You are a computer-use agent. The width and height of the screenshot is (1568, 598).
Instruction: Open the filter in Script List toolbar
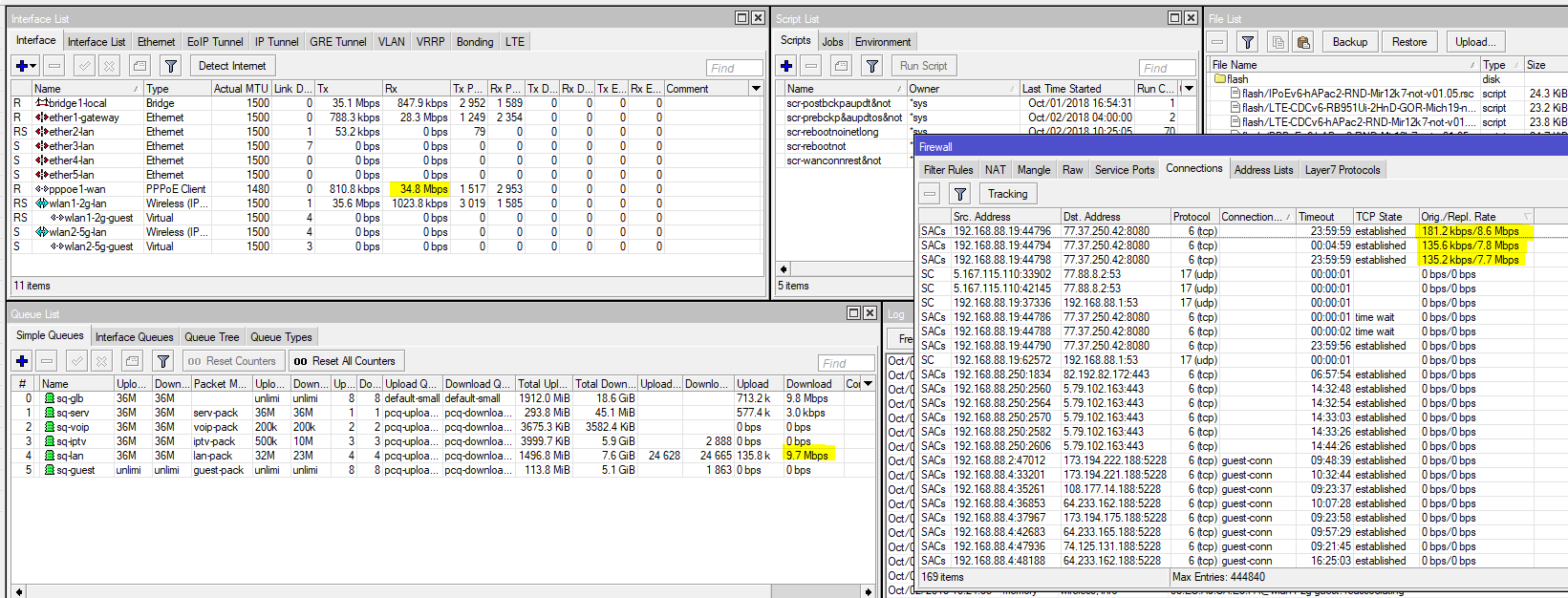[x=871, y=66]
